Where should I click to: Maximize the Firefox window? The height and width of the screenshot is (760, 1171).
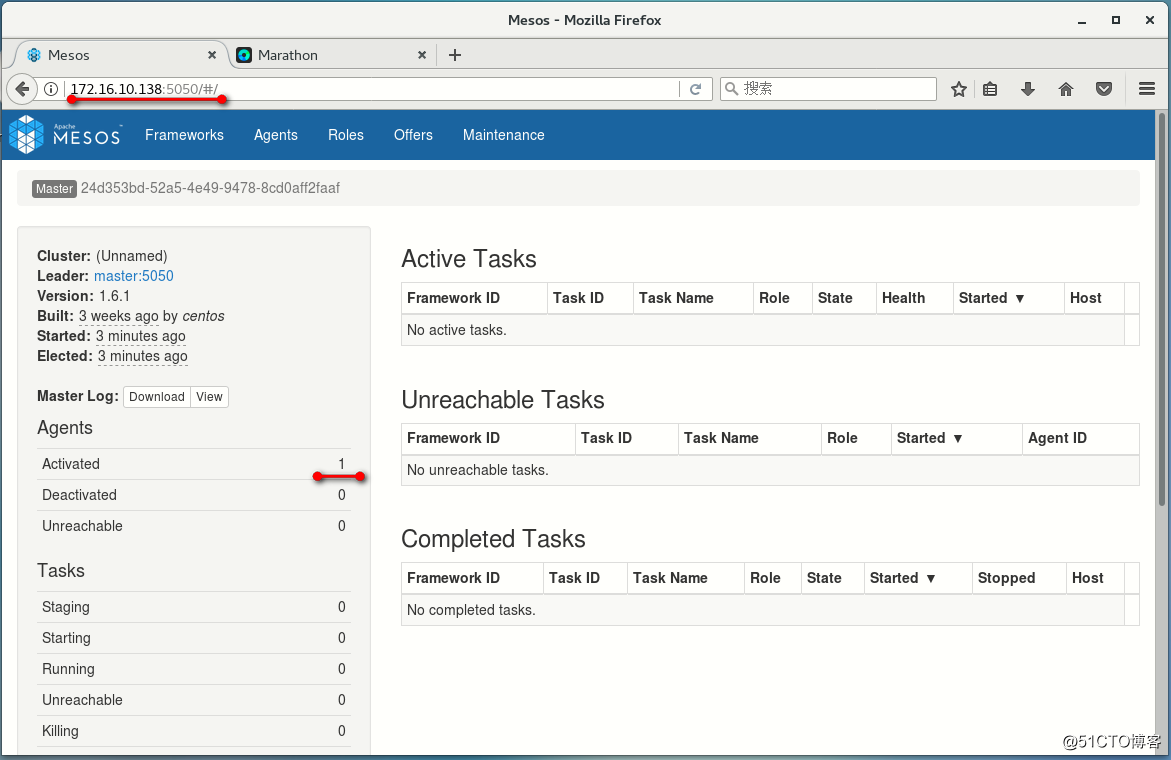tap(1116, 21)
